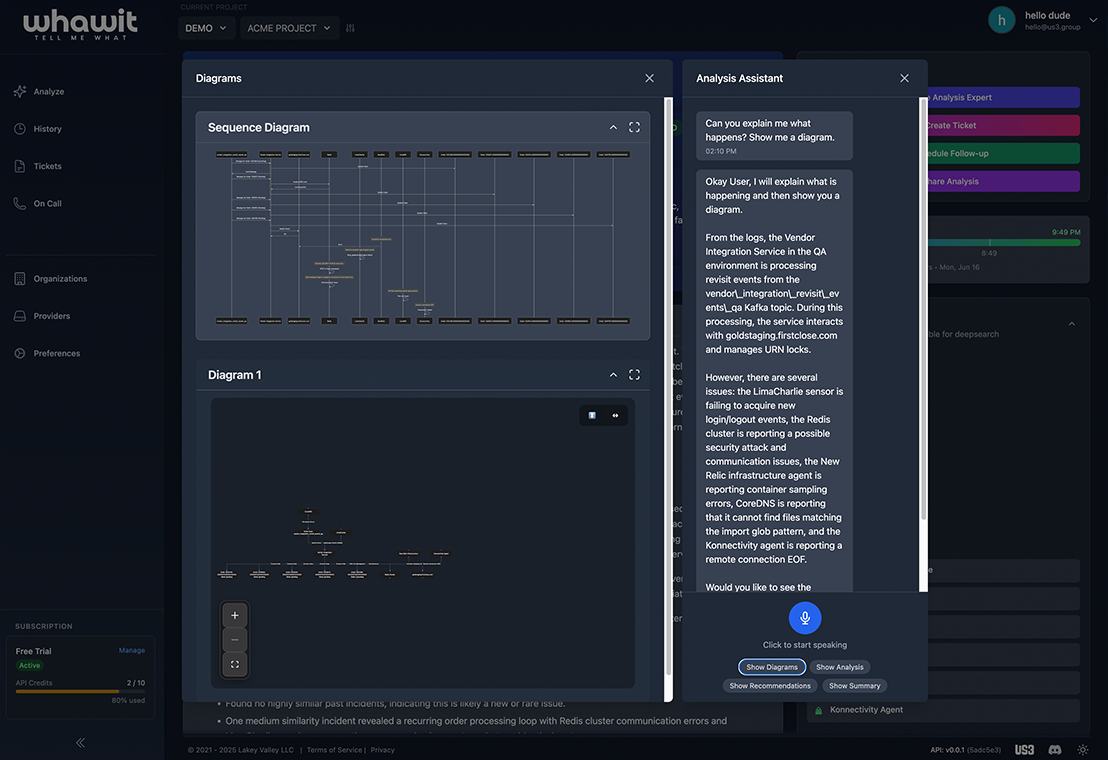Click the green timeline bar
1108x760 pixels.
[x=1003, y=243]
